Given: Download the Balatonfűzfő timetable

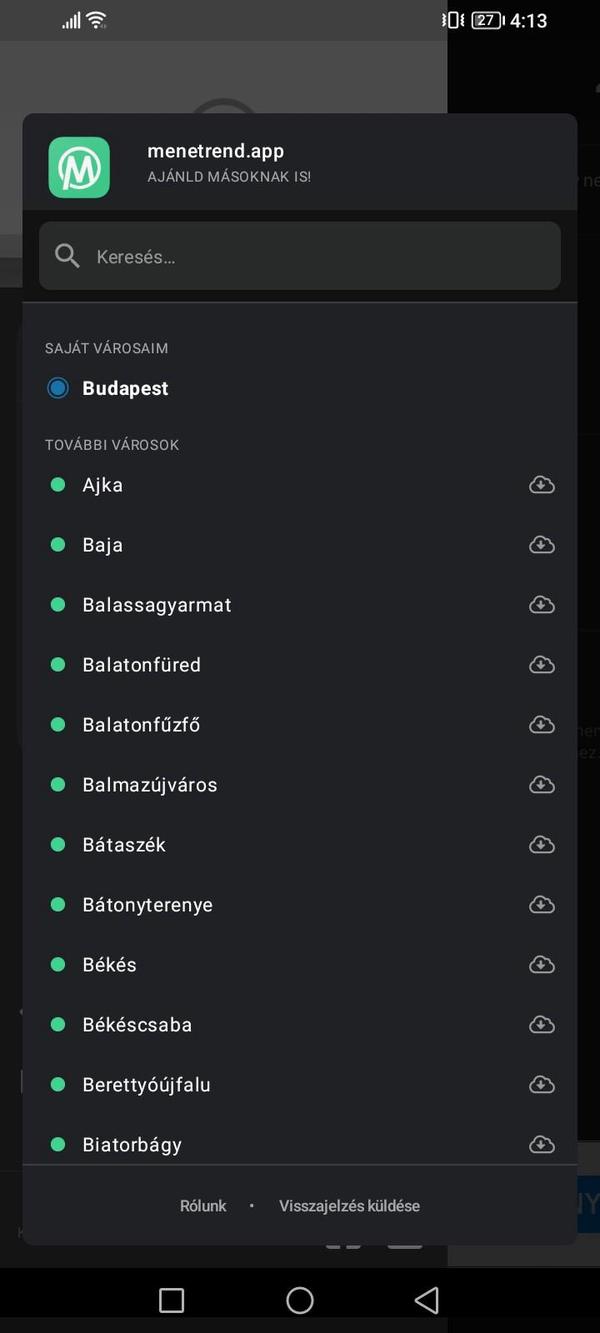Looking at the screenshot, I should pos(541,724).
